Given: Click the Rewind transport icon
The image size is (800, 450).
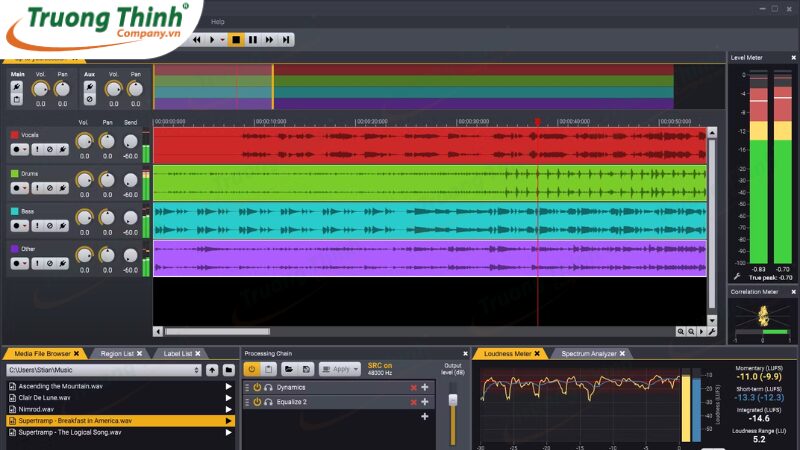Looking at the screenshot, I should tap(197, 40).
